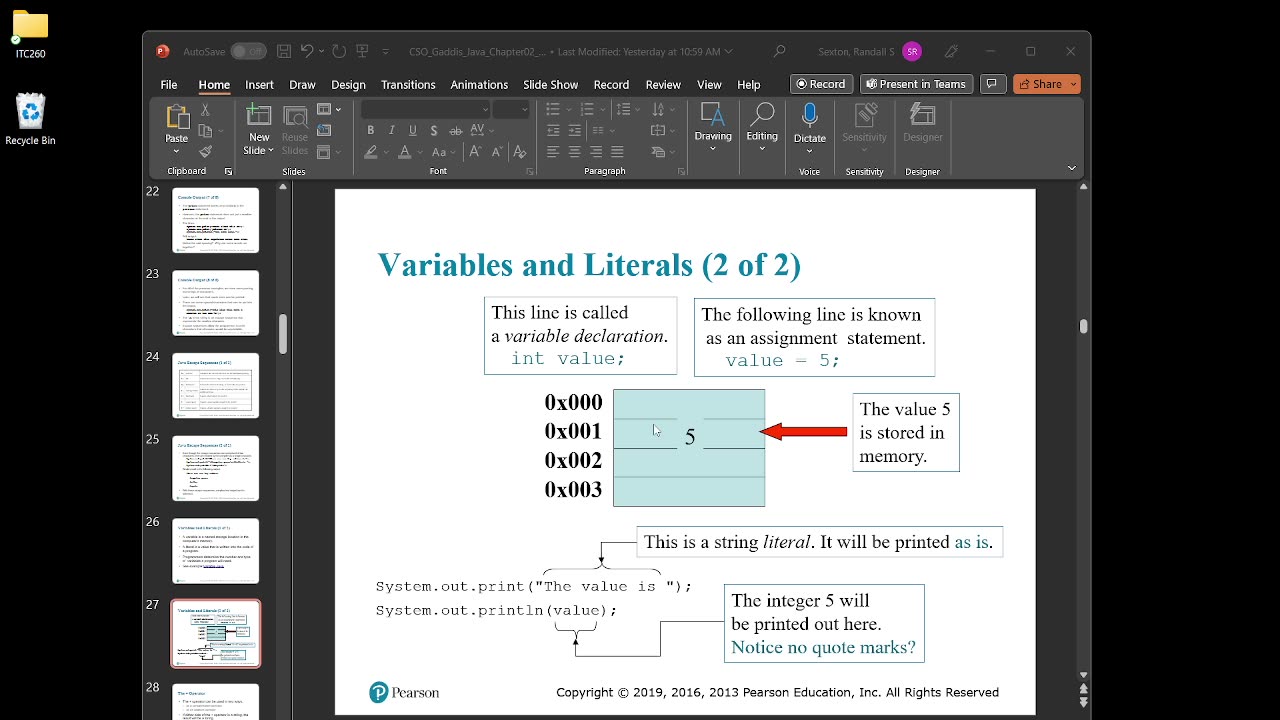Select slide 26 thumbnail

pyautogui.click(x=215, y=551)
